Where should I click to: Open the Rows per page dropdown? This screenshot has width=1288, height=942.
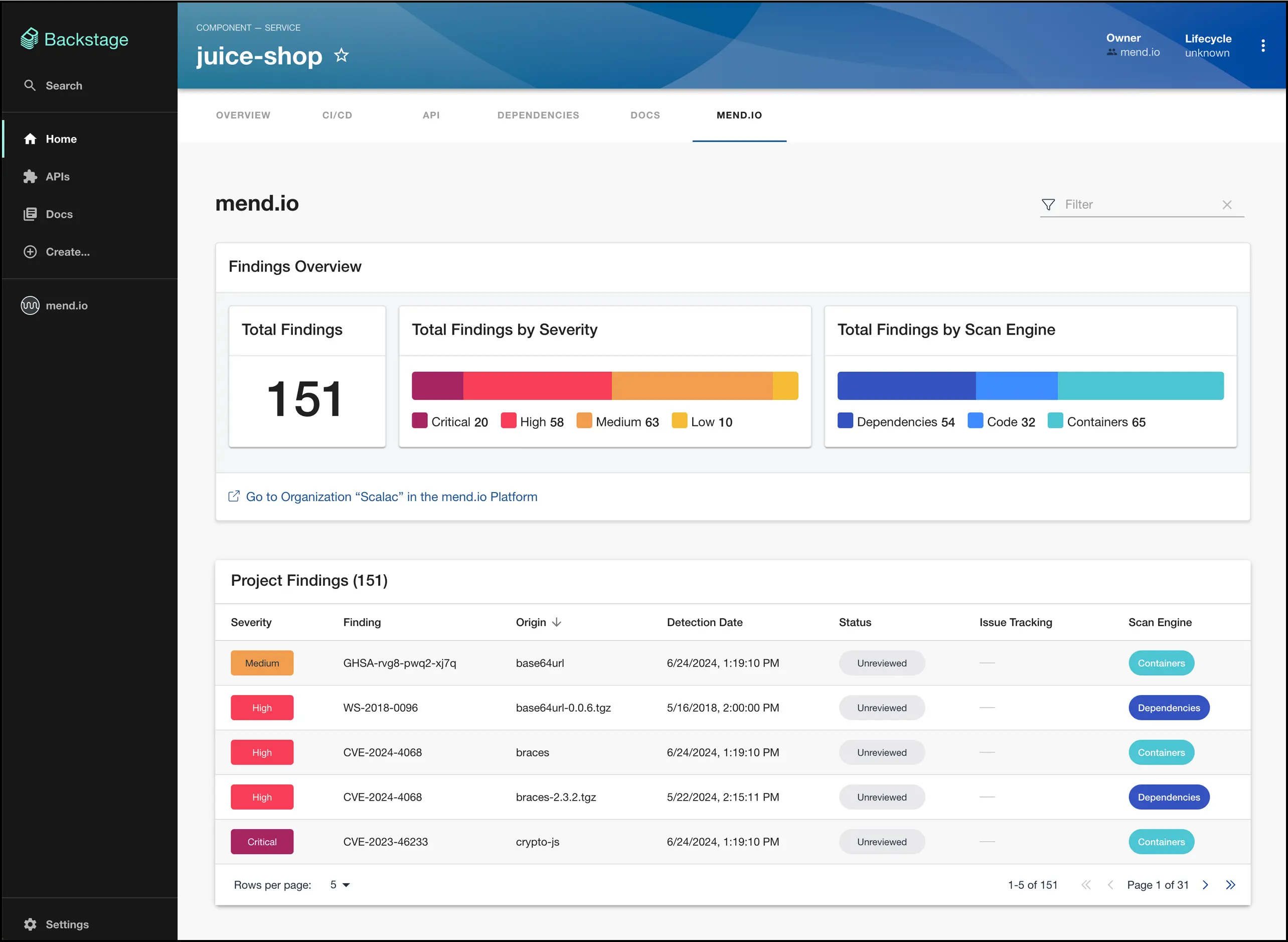pyautogui.click(x=340, y=885)
